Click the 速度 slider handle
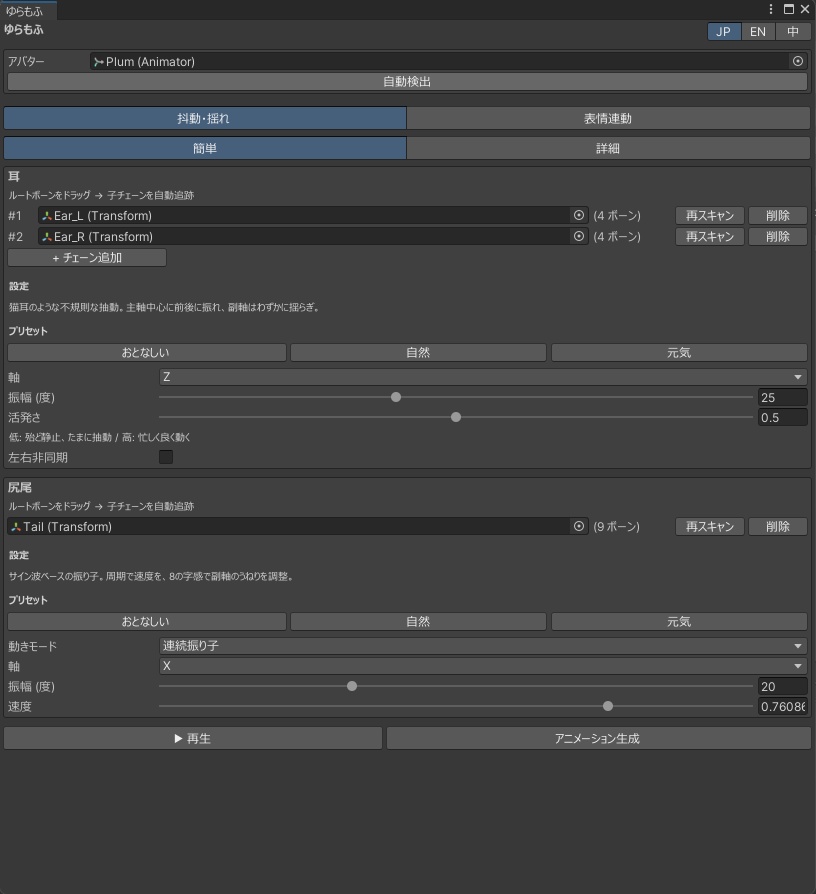The image size is (816, 894). [608, 706]
